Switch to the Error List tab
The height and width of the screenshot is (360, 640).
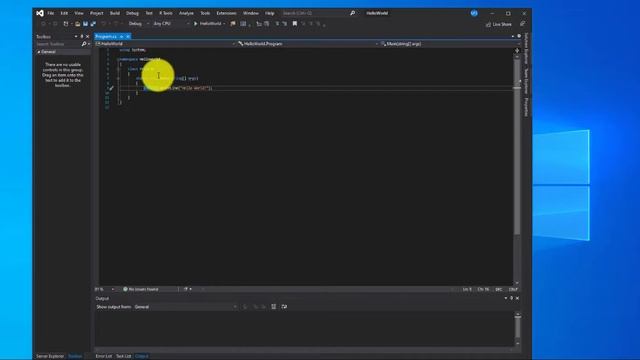(104, 356)
